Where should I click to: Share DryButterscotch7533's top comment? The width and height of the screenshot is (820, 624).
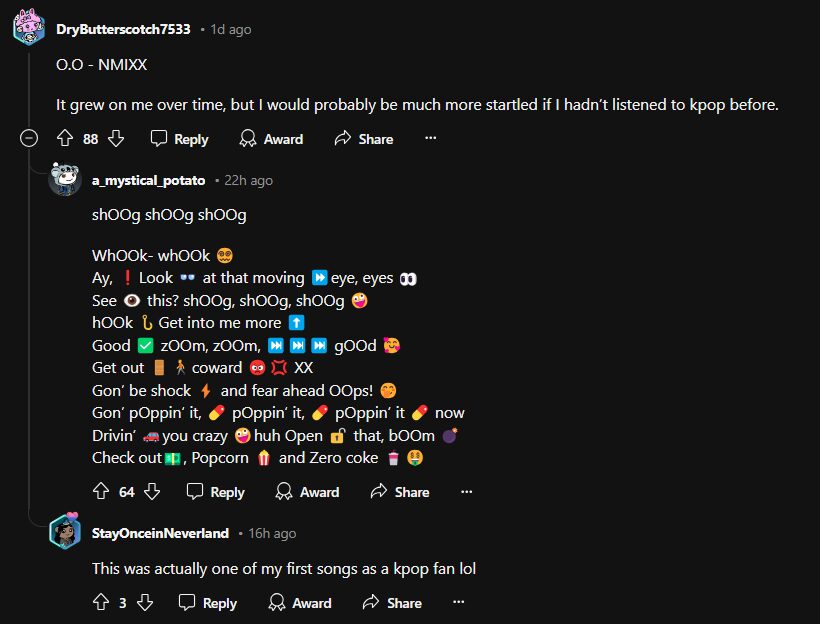pyautogui.click(x=362, y=138)
